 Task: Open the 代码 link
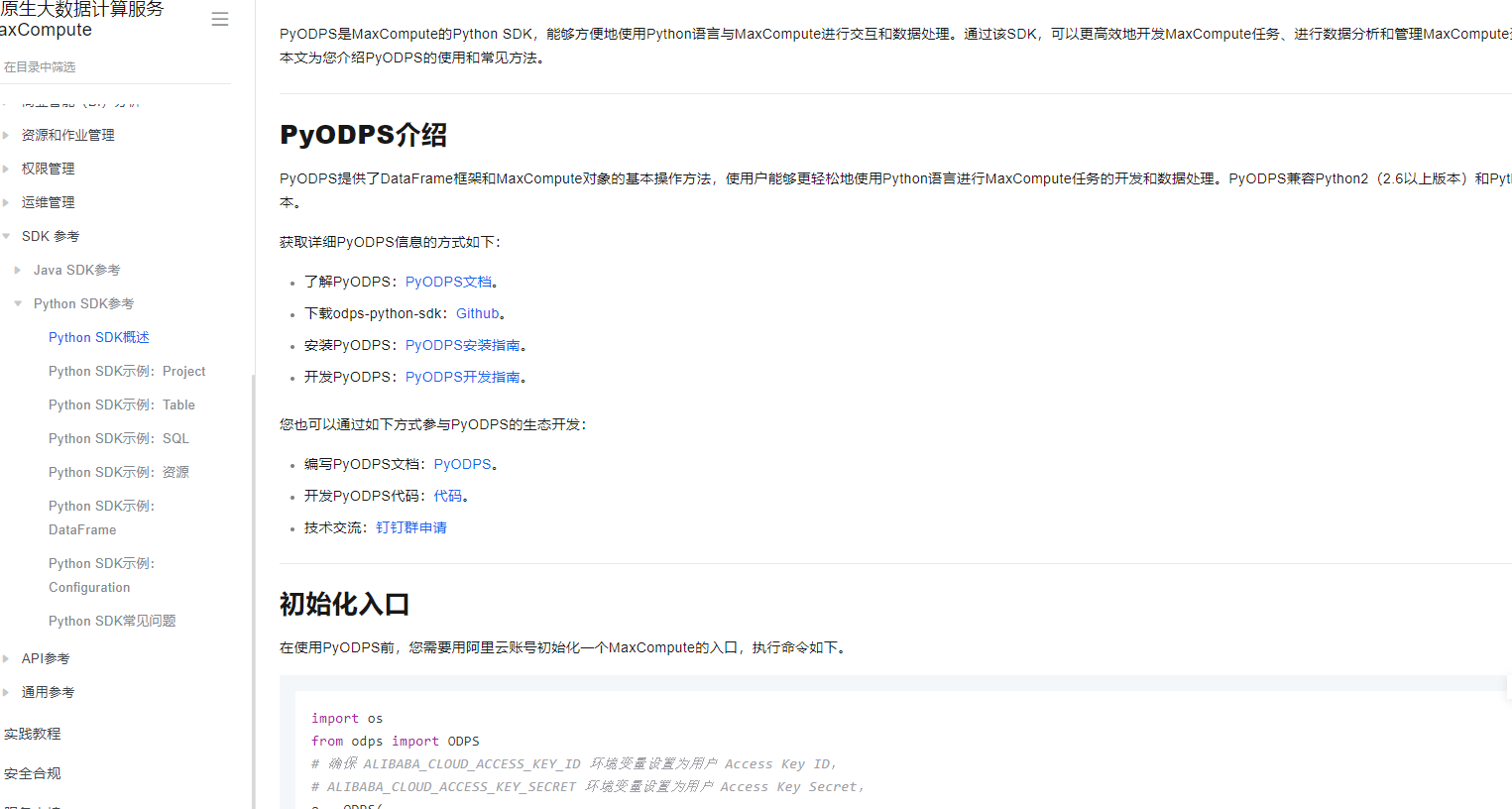(x=448, y=496)
